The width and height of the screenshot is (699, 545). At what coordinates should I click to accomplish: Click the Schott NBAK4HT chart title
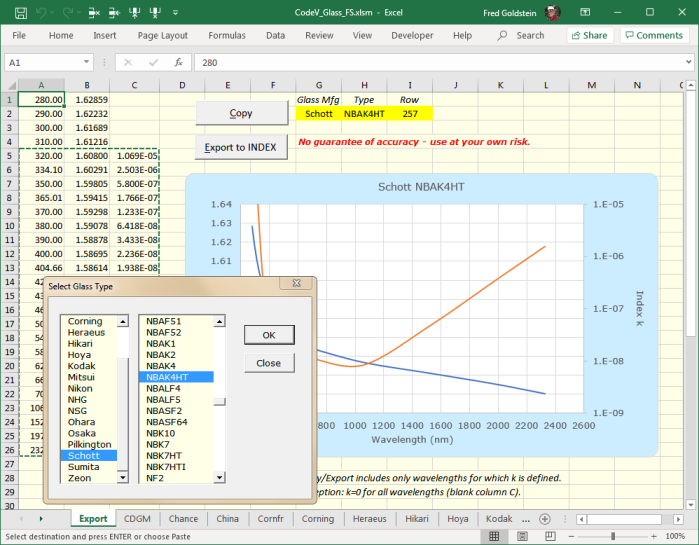[x=421, y=187]
